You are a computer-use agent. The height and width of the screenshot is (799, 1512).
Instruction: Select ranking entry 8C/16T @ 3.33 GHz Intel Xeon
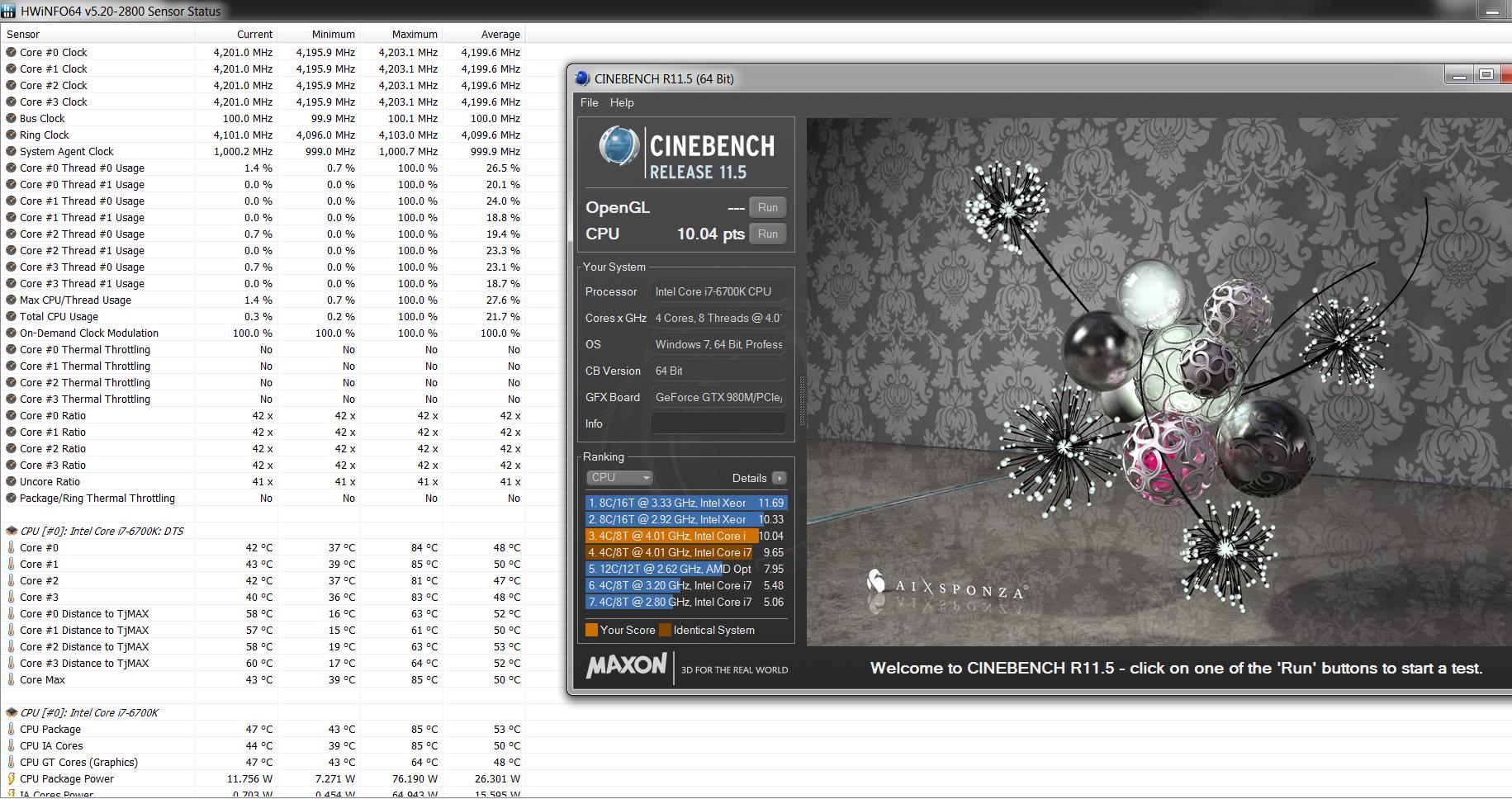pos(686,503)
